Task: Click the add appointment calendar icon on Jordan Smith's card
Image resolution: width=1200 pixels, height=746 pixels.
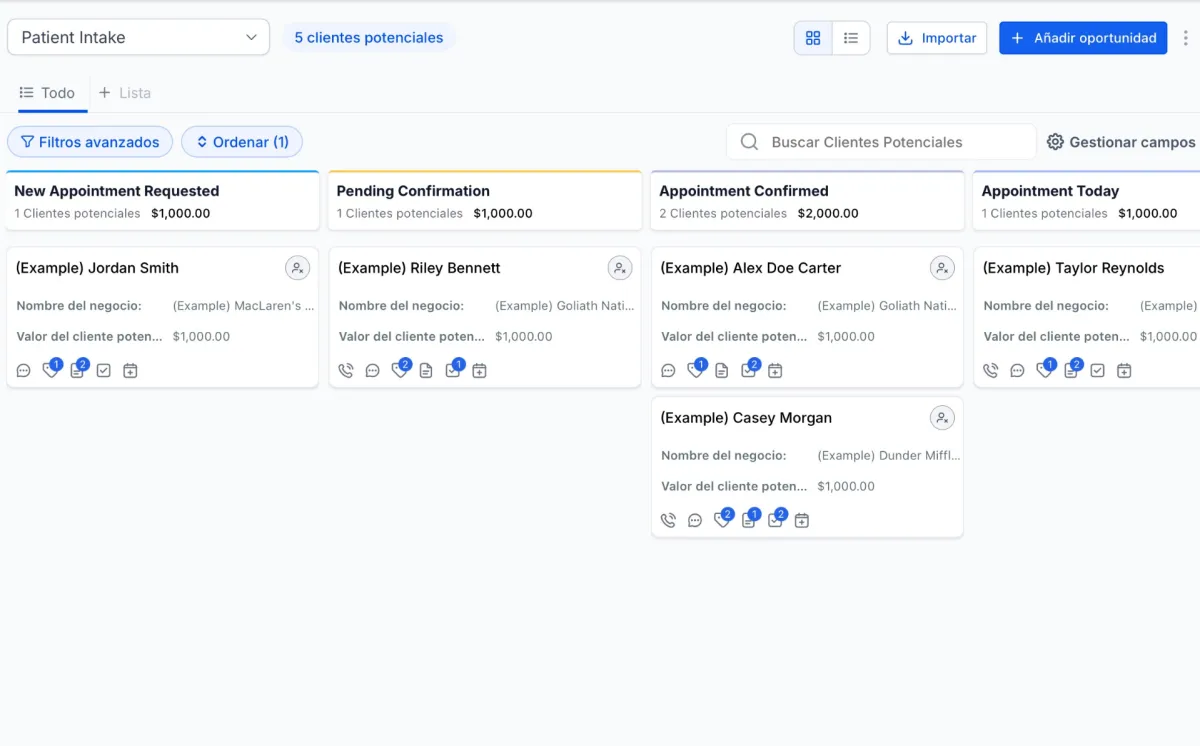Action: click(x=130, y=371)
